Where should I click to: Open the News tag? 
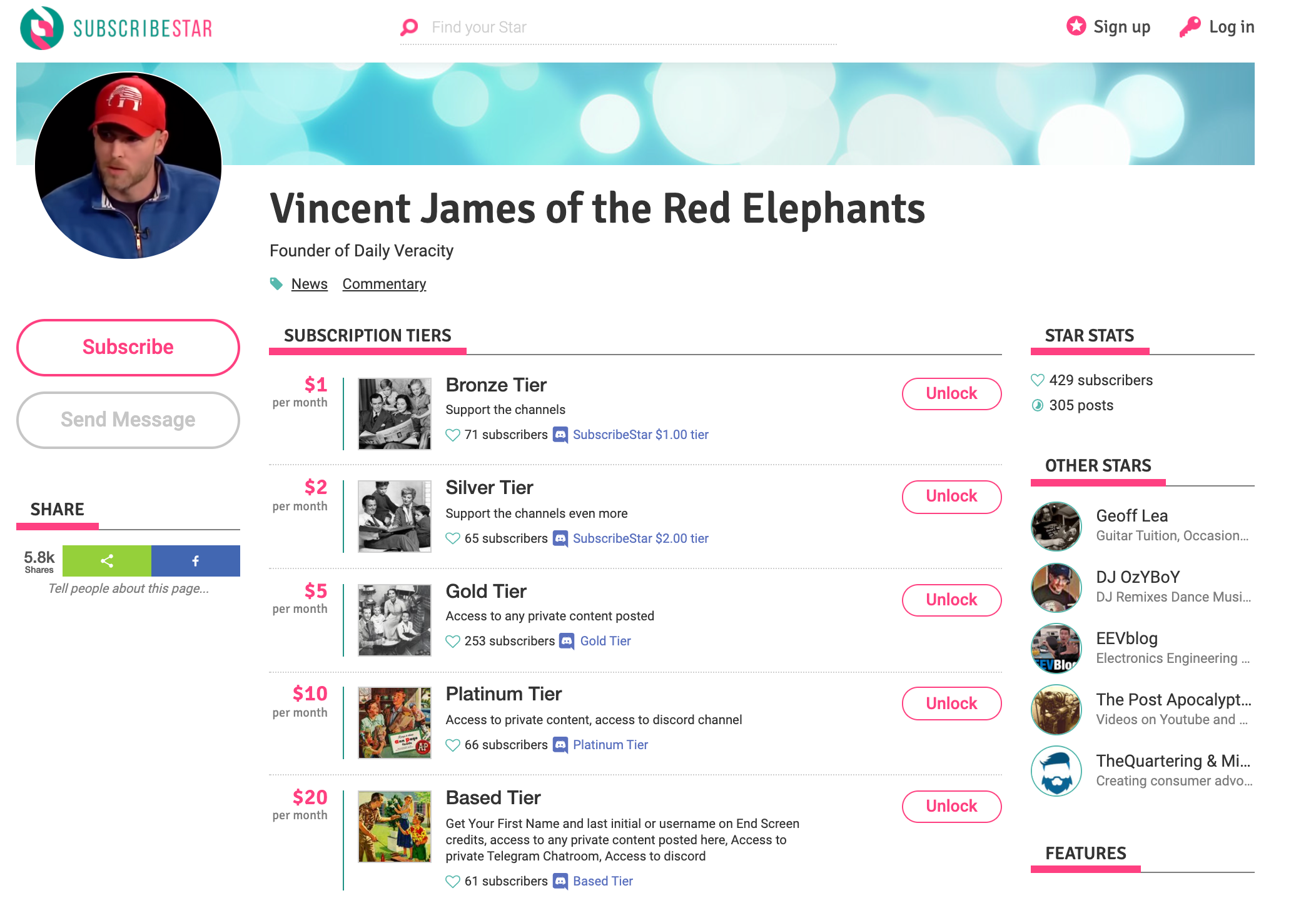(309, 283)
